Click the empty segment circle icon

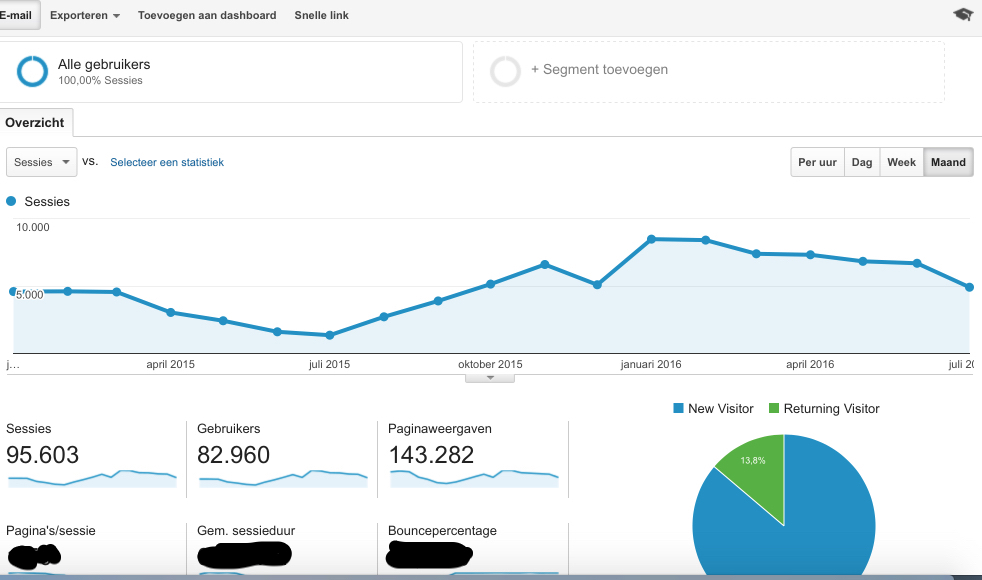(505, 71)
